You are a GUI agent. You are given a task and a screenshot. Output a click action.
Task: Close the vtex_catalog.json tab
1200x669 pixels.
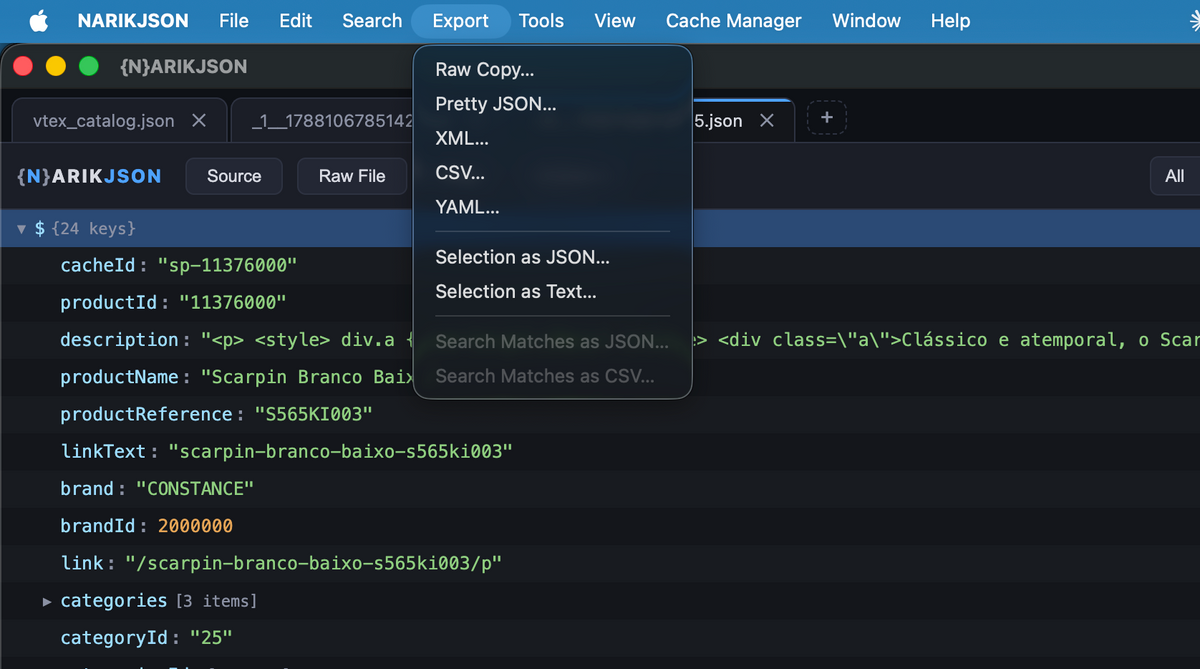(x=199, y=120)
